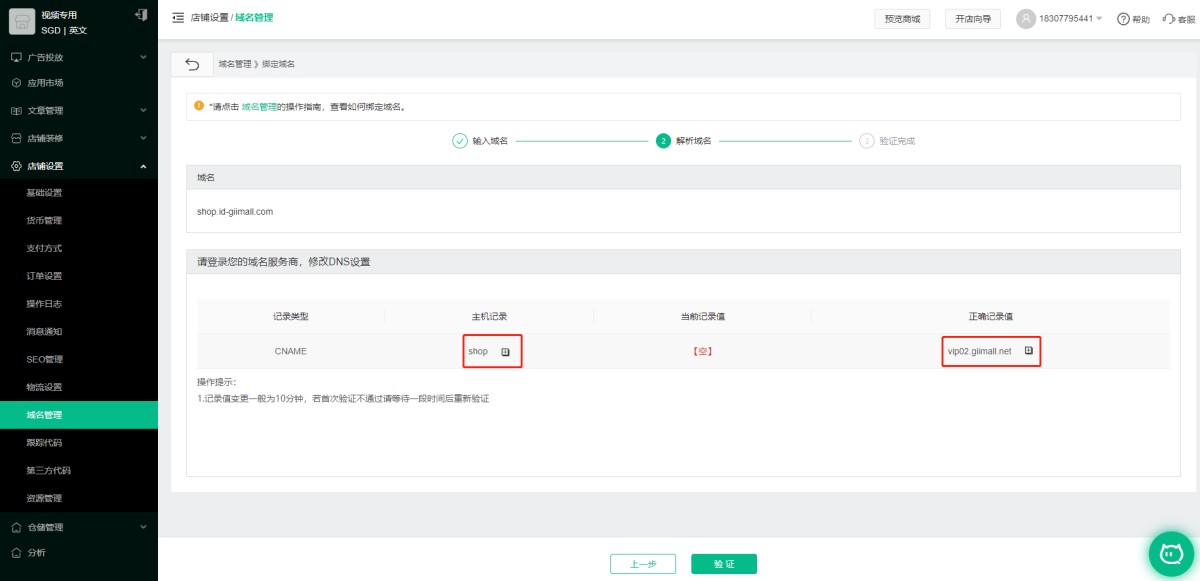1200x581 pixels.
Task: Click the 当前记录值 column header
Action: pos(702,316)
